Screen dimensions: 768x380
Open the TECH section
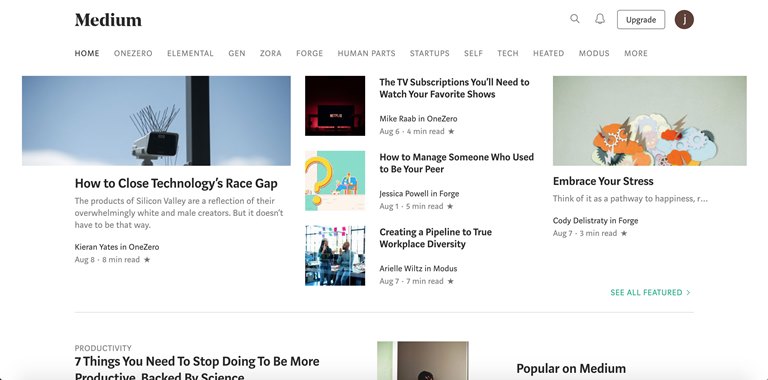coord(508,53)
